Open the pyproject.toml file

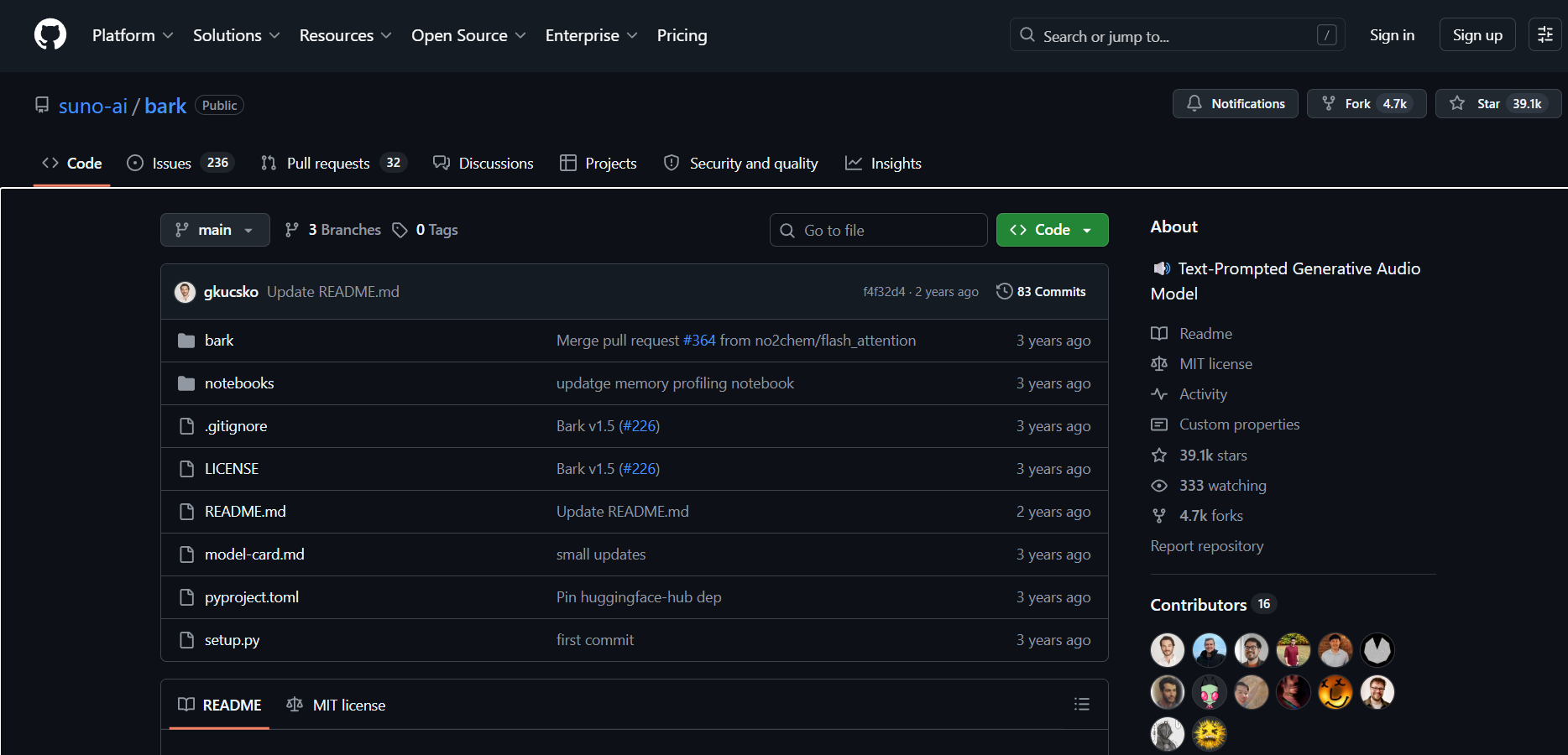point(252,597)
